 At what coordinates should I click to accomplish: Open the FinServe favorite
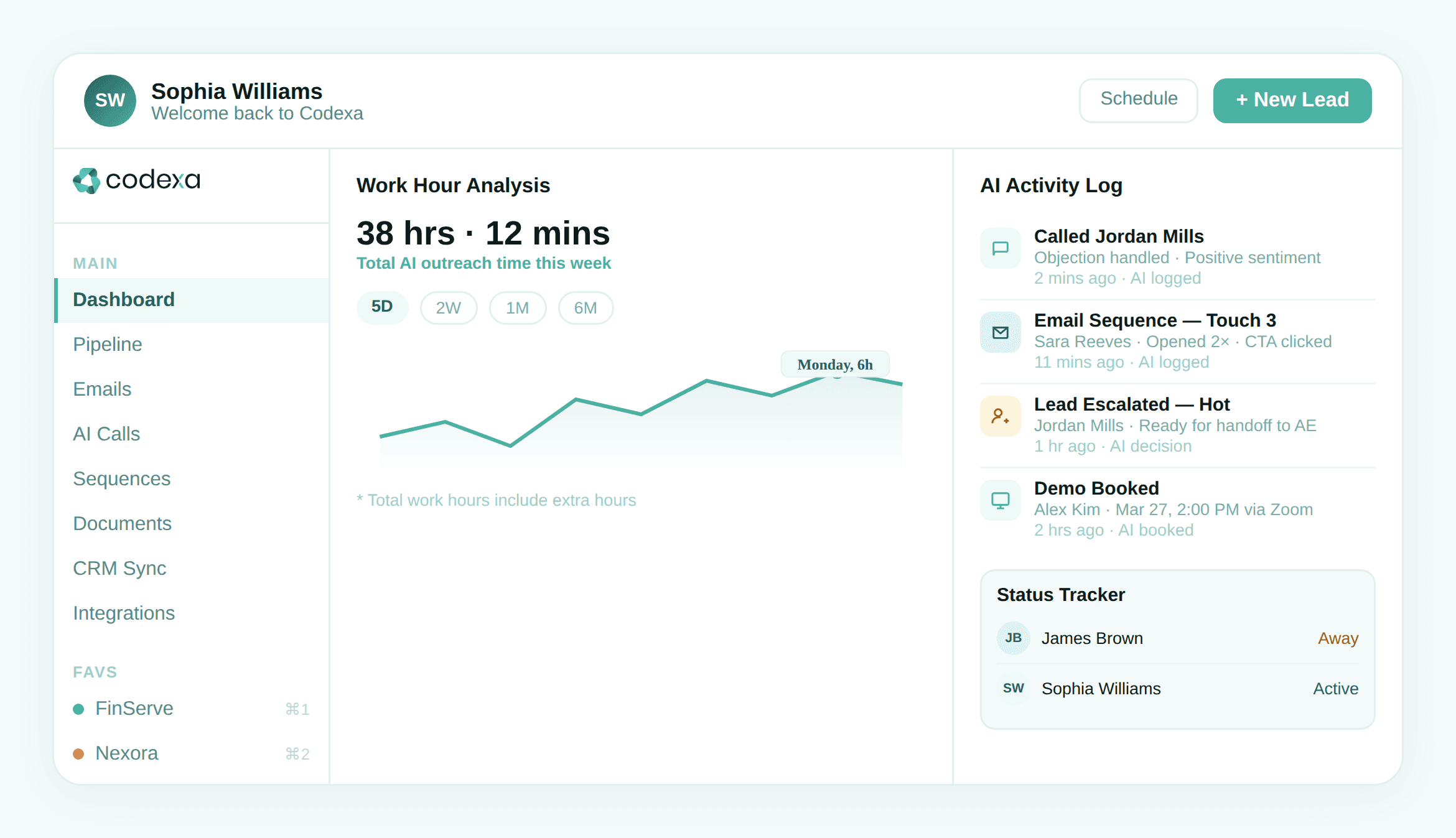[x=134, y=709]
